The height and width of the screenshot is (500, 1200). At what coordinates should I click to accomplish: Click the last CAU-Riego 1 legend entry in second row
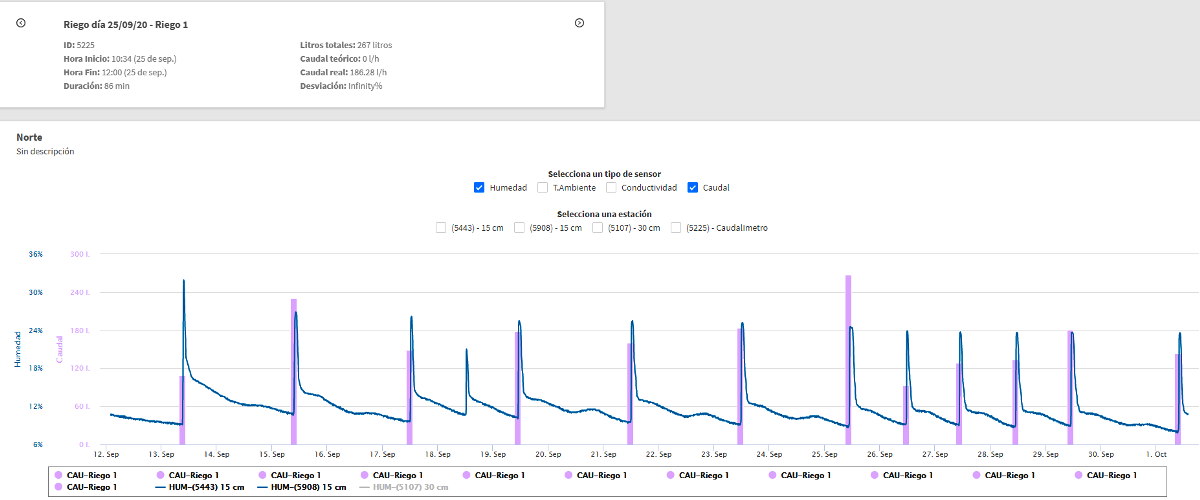[86, 487]
